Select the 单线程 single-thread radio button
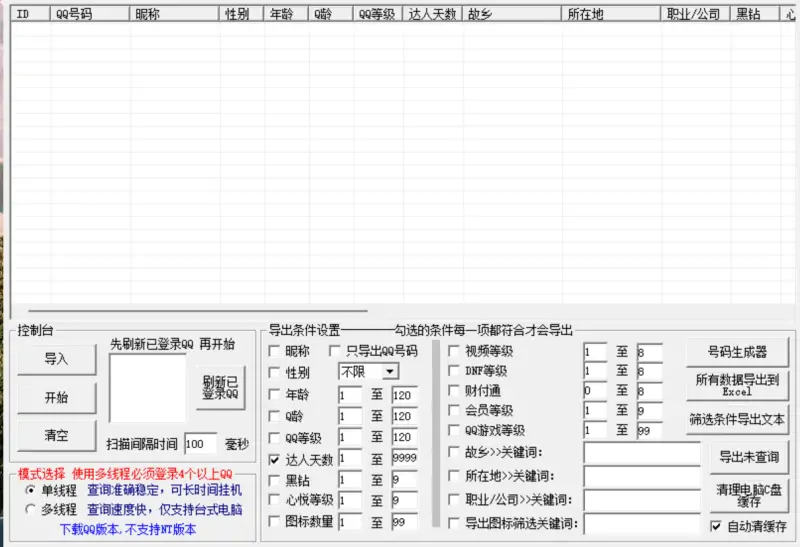 (31, 490)
